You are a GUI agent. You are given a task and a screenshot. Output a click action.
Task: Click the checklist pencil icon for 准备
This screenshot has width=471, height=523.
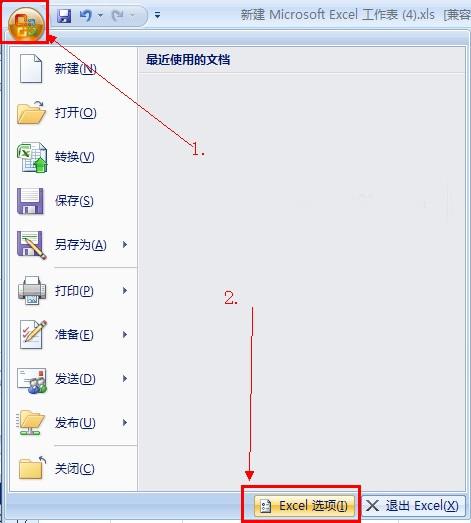click(x=32, y=334)
